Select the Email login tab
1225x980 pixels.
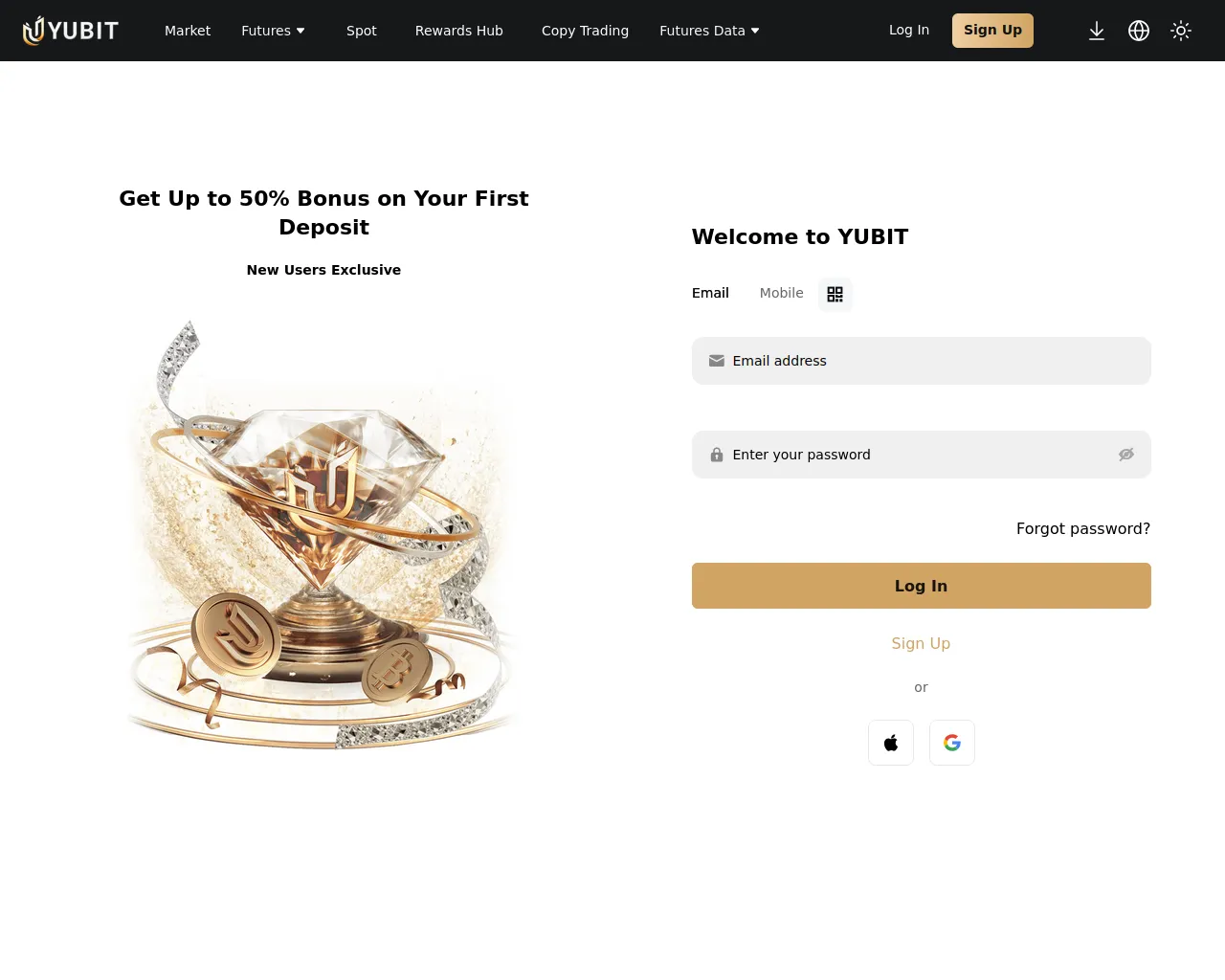click(710, 293)
